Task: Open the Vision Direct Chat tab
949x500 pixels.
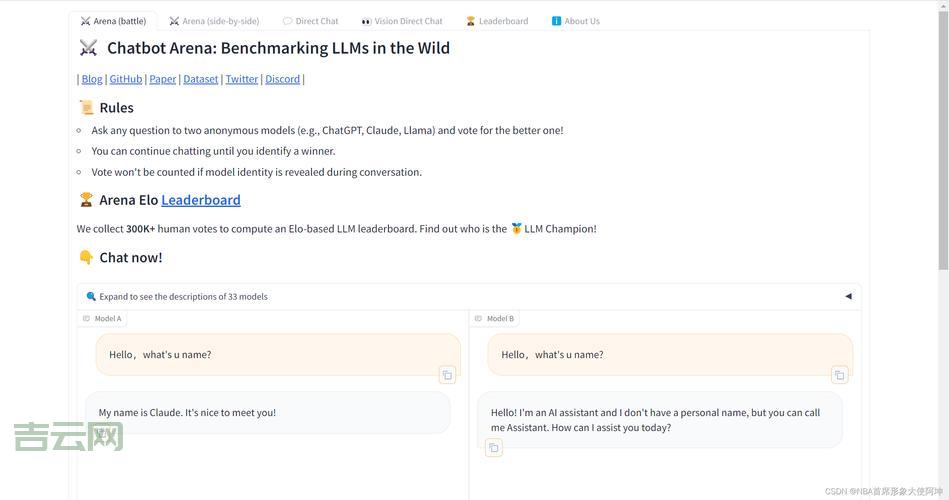Action: point(402,21)
